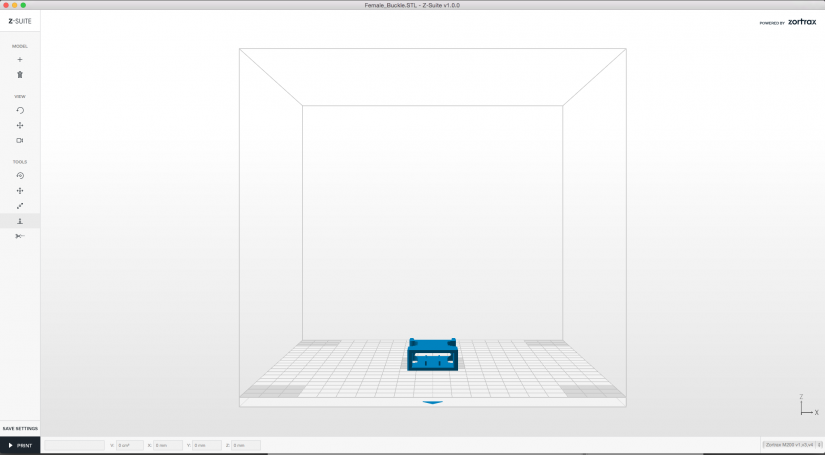The image size is (825, 455).
Task: Open the Zortrax M200 printer dropdown
Action: point(793,445)
